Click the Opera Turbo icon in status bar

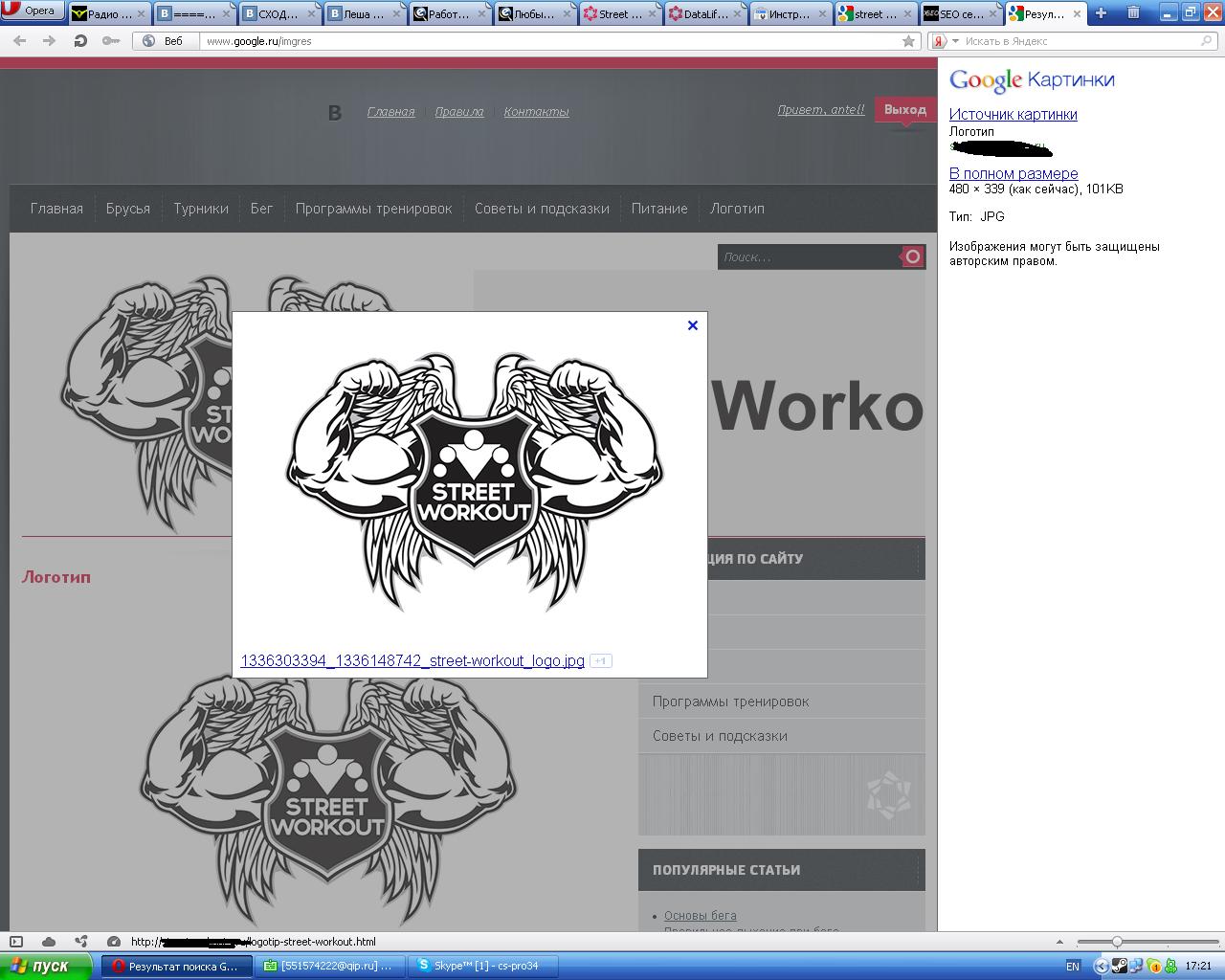click(x=114, y=942)
